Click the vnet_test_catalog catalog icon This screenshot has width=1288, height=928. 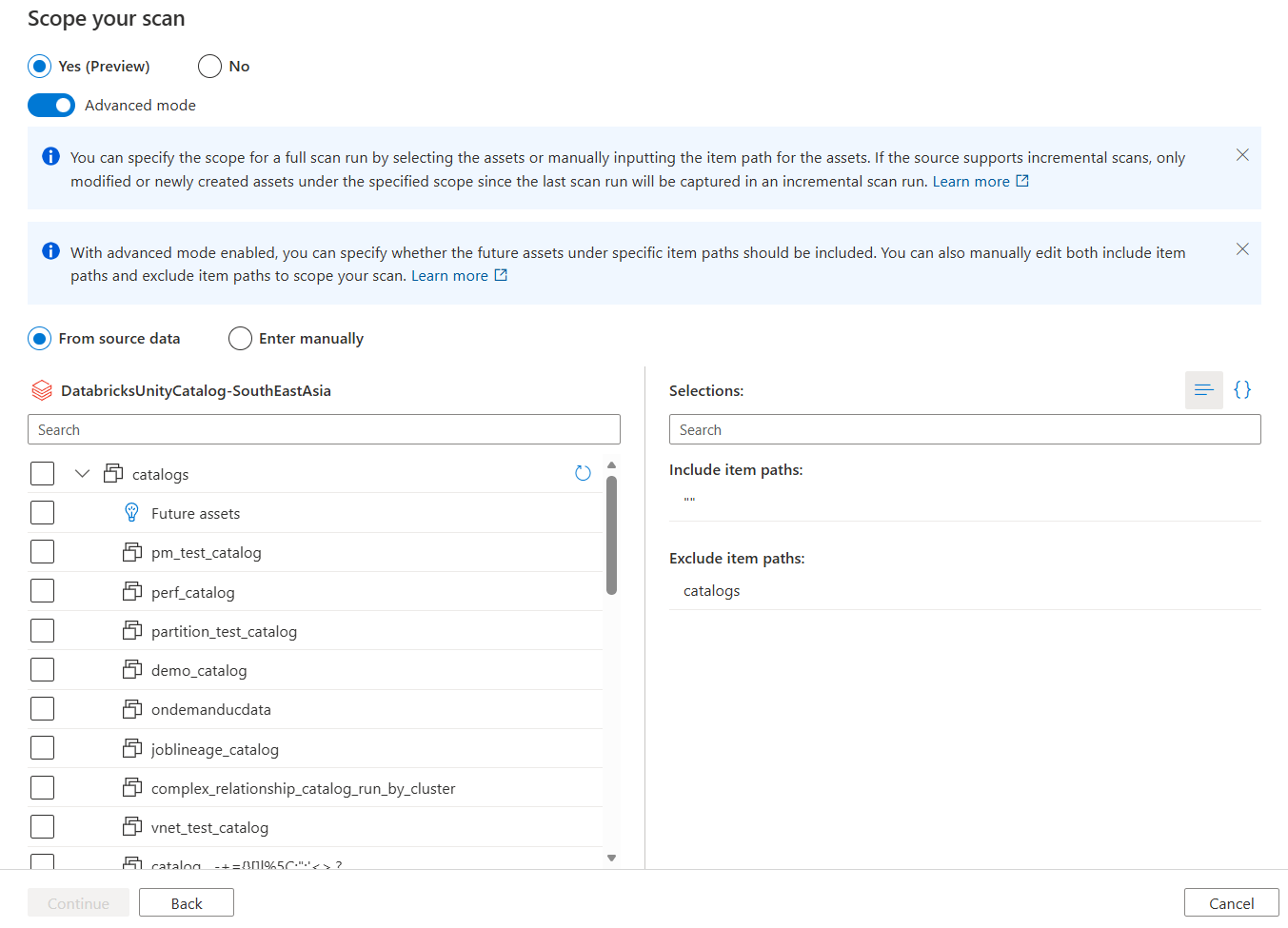(132, 827)
